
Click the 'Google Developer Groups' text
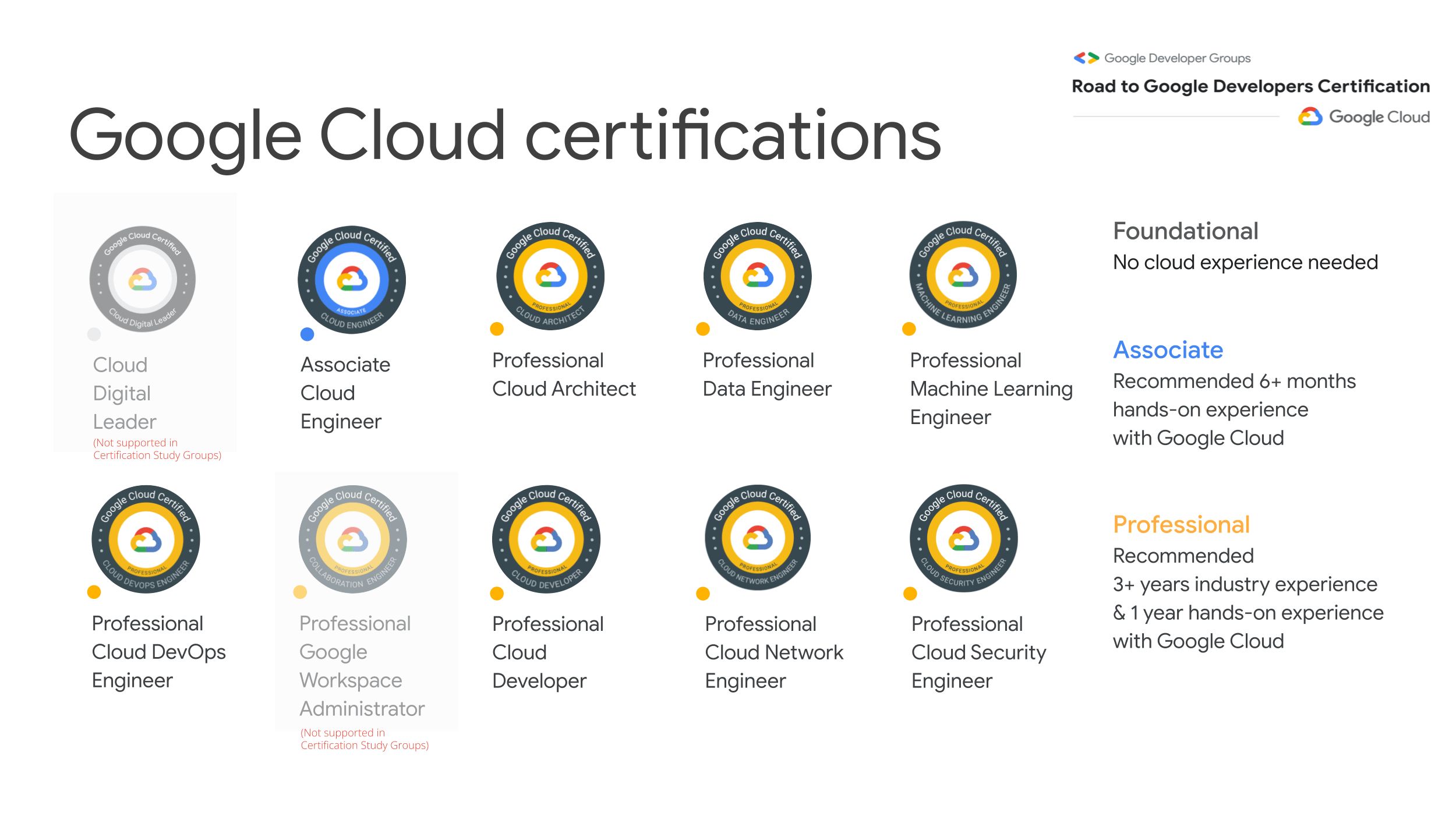(x=1178, y=58)
